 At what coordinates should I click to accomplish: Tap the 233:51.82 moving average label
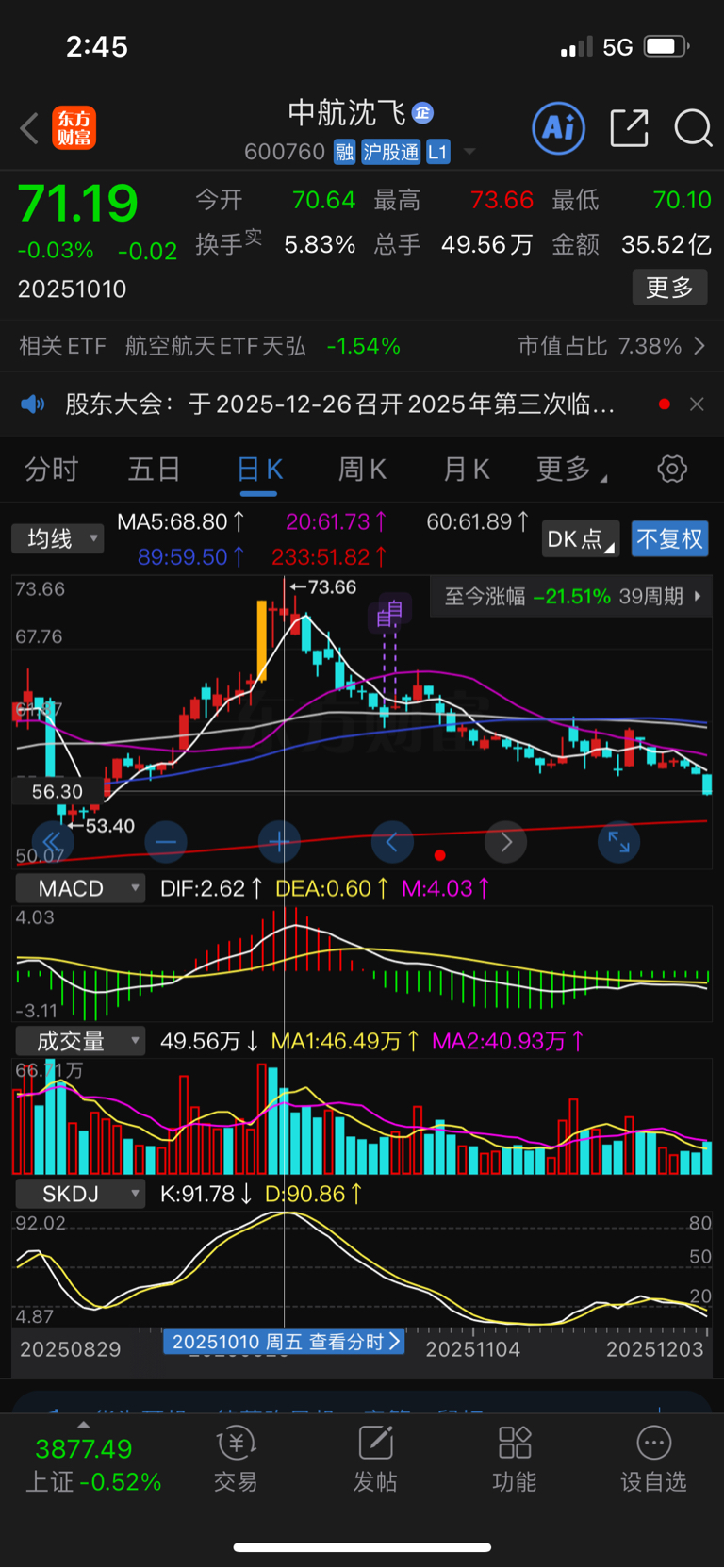(329, 557)
